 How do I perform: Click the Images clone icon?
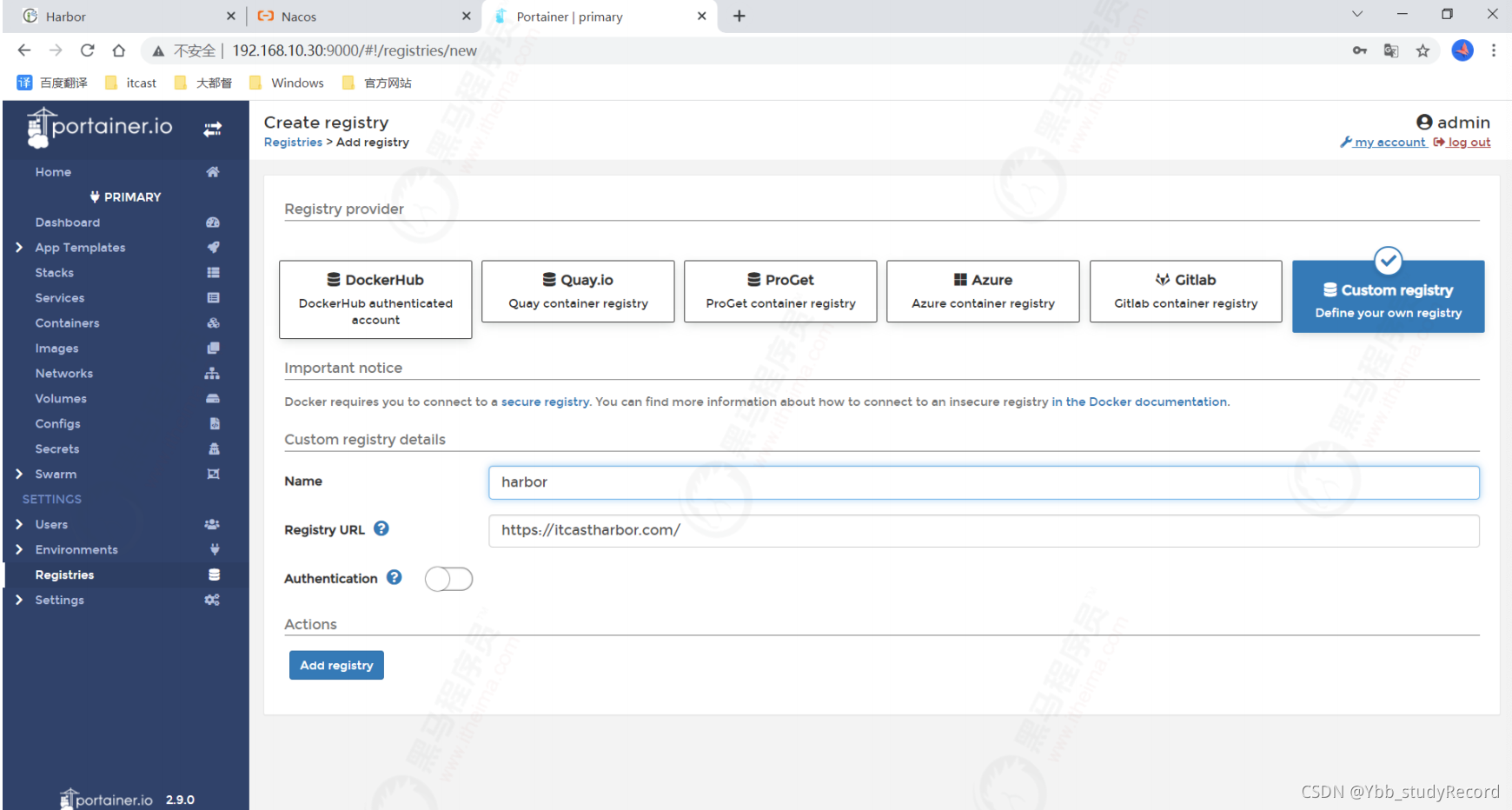pyautogui.click(x=213, y=349)
